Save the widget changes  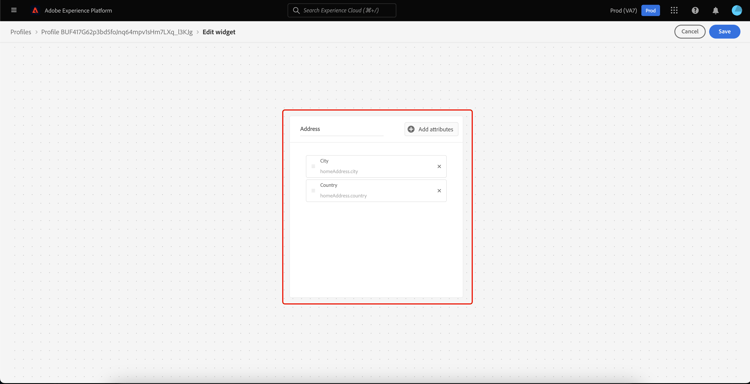click(x=725, y=32)
